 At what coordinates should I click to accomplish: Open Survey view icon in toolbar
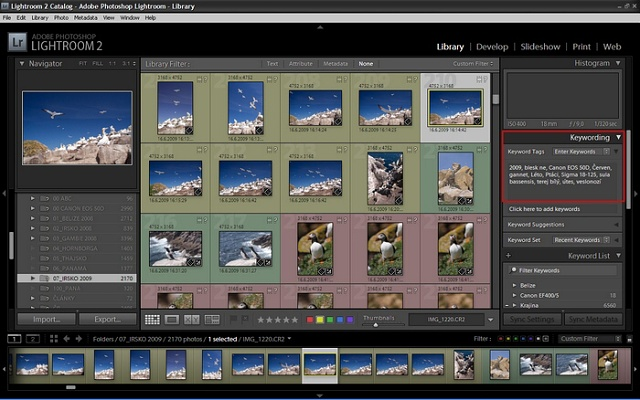tap(212, 320)
